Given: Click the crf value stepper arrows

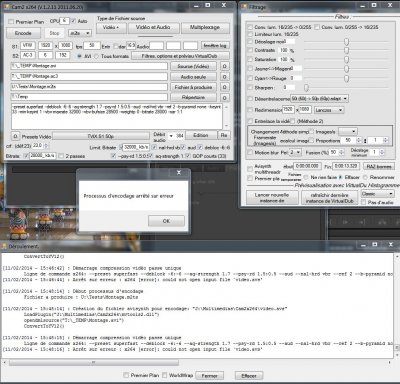Looking at the screenshot, I should tap(46, 146).
